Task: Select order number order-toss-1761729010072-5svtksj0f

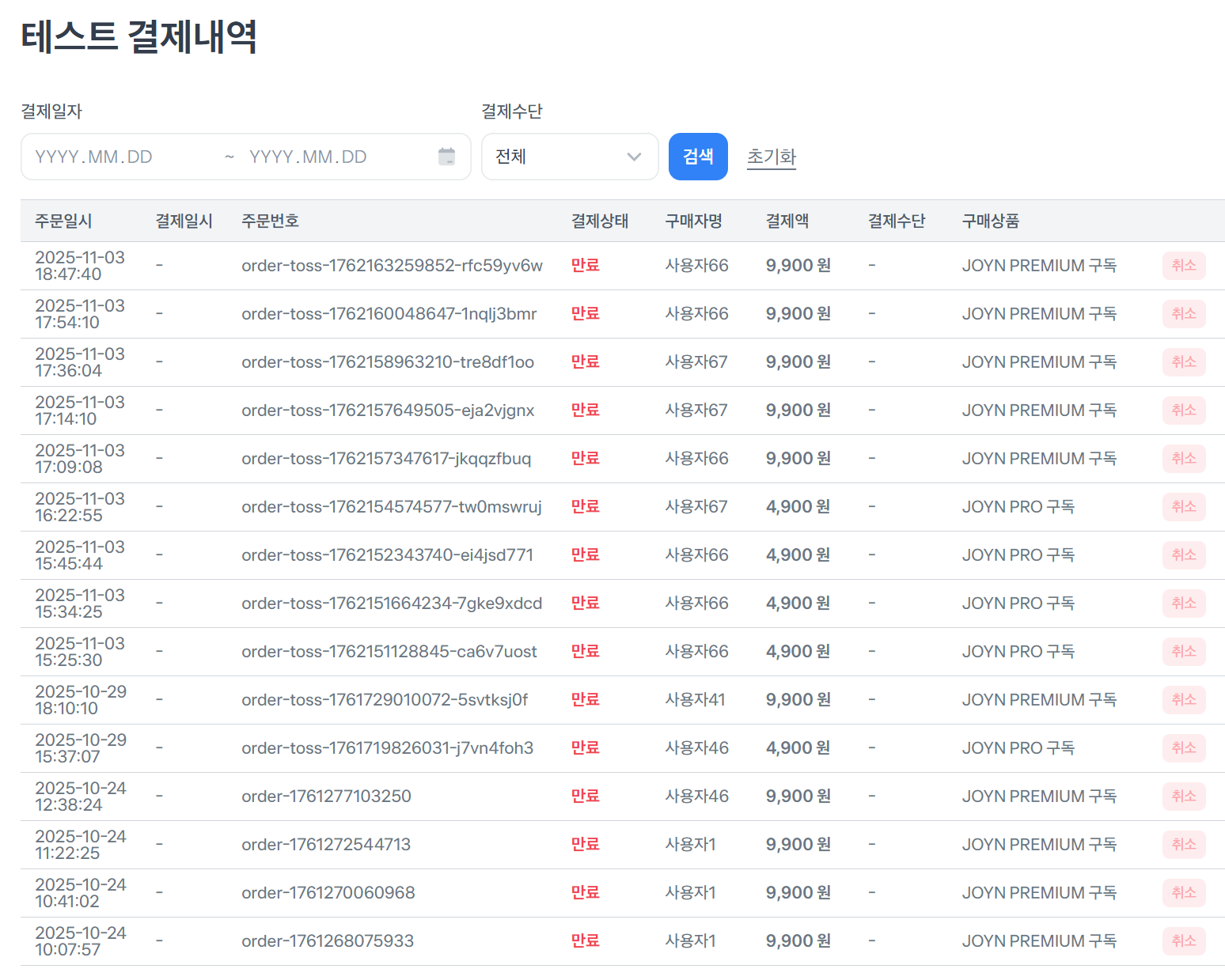Action: coord(385,700)
